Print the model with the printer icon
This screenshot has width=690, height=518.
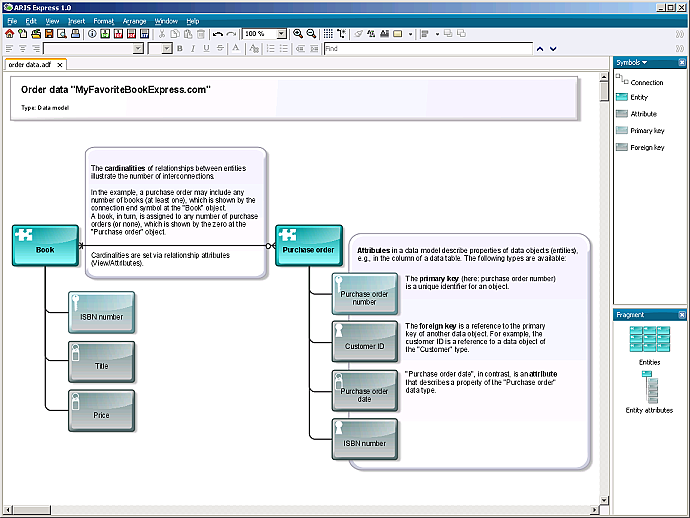75,34
